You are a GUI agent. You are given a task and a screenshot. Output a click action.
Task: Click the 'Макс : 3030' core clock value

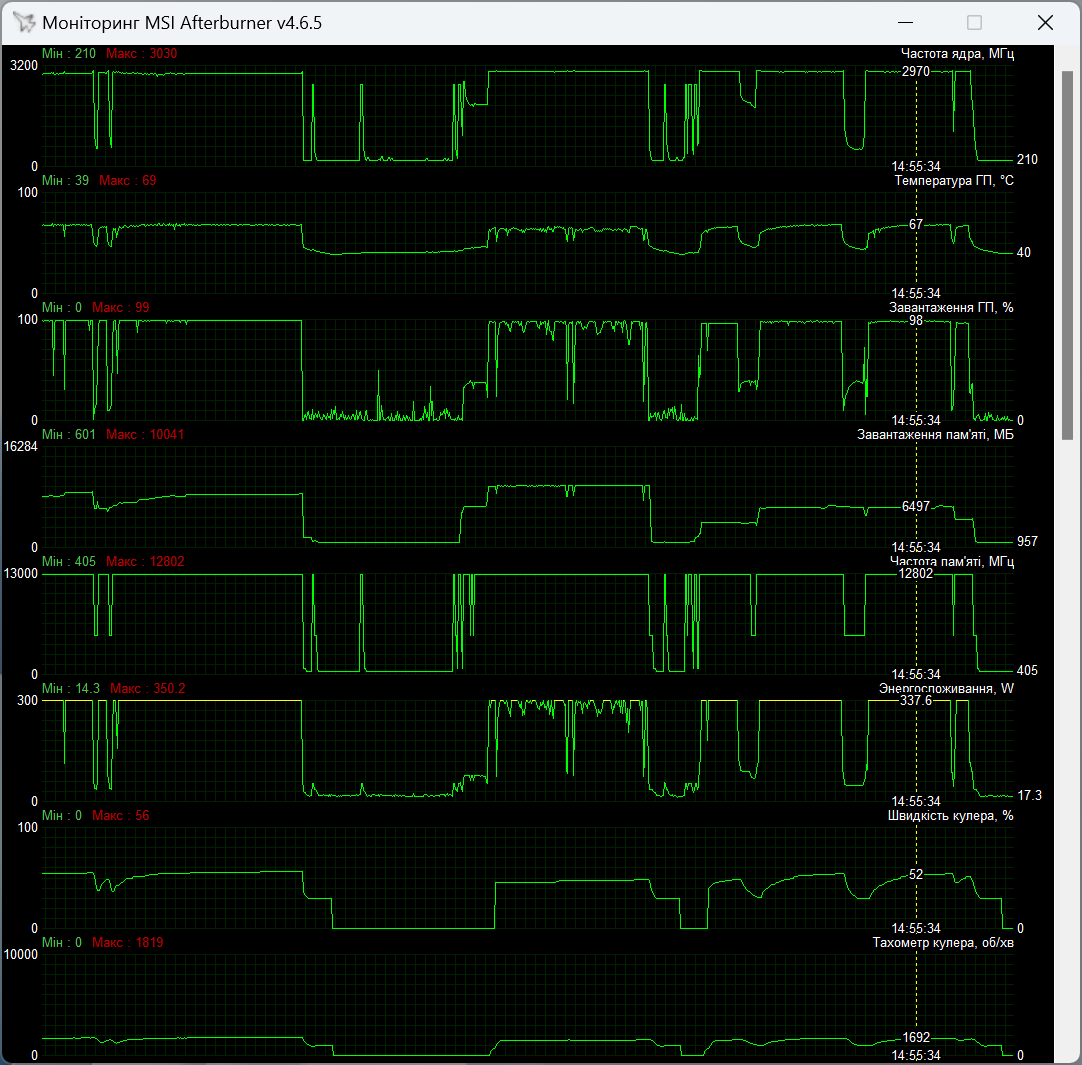141,54
